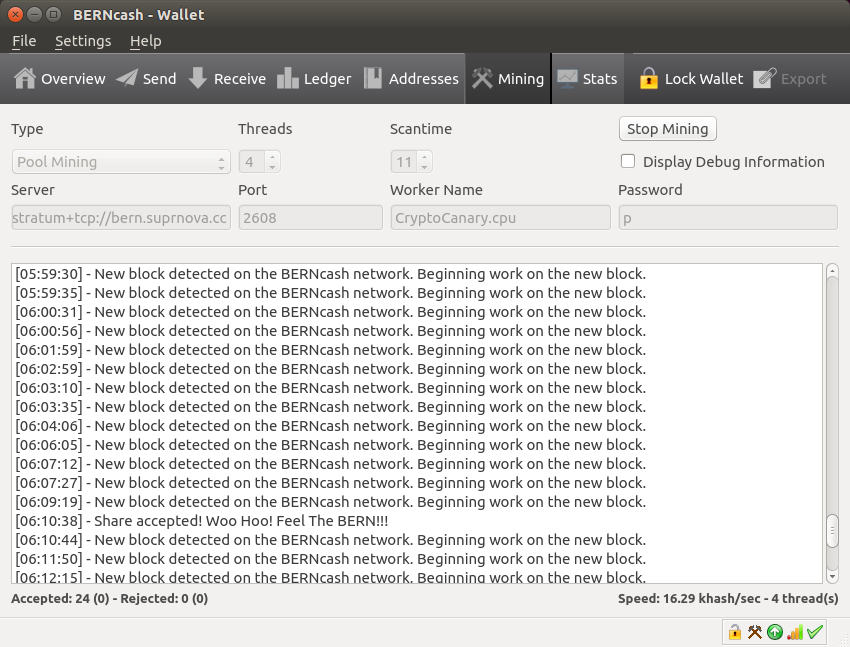Switch to the Receive tab
This screenshot has height=647, width=850.
click(x=227, y=79)
